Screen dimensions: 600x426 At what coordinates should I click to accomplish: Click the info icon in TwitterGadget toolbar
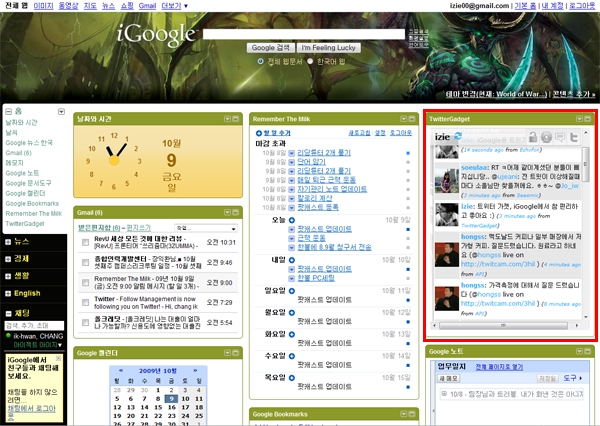coord(547,137)
